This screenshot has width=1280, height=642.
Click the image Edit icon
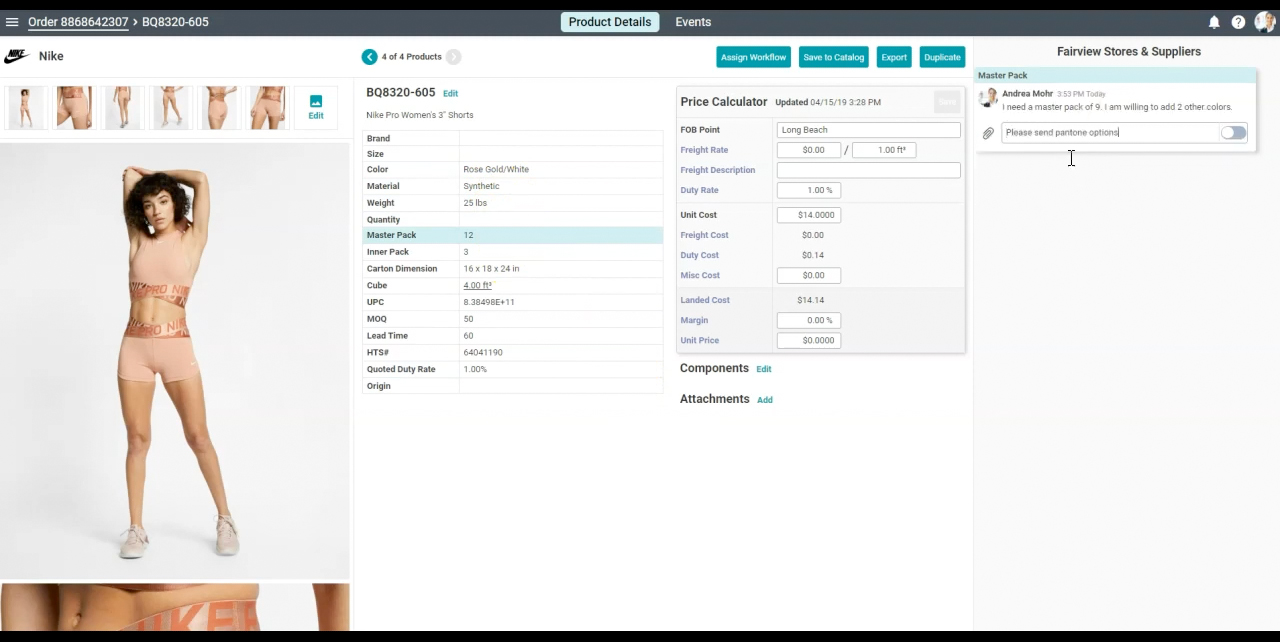[316, 107]
